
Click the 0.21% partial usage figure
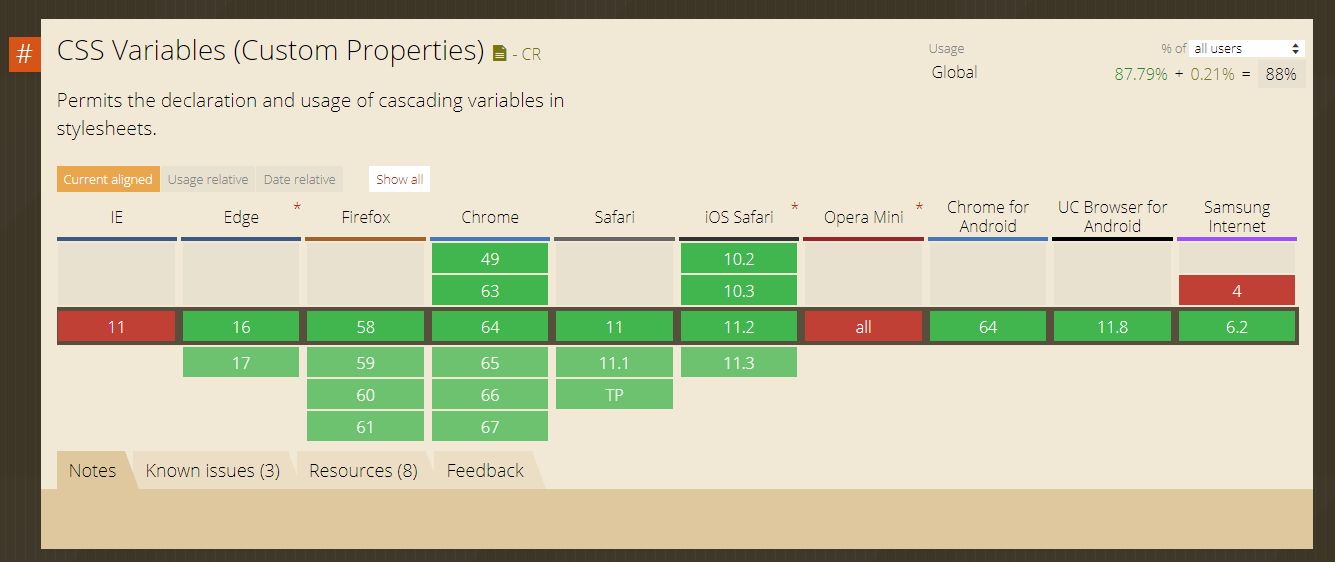pyautogui.click(x=1212, y=74)
